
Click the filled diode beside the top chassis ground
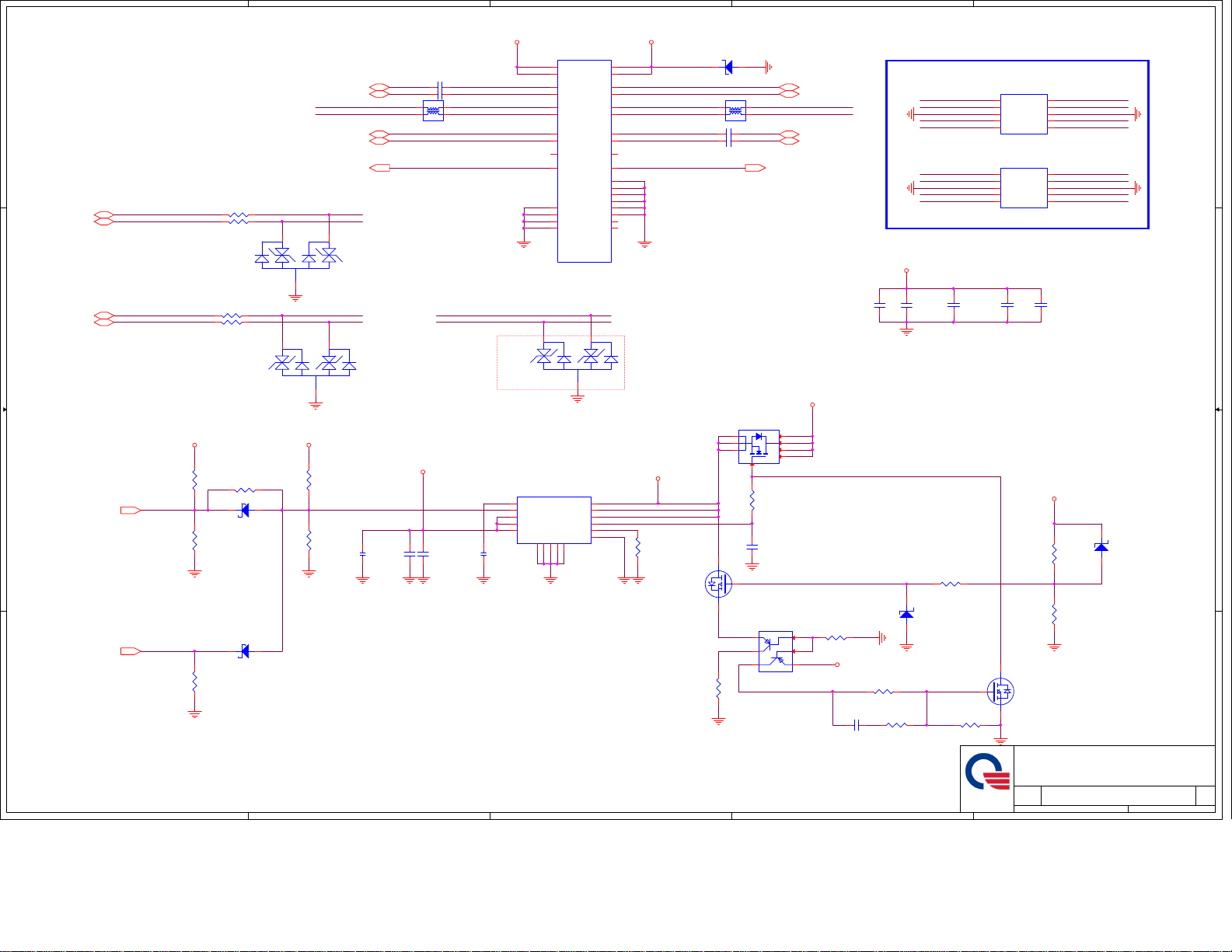(x=728, y=67)
